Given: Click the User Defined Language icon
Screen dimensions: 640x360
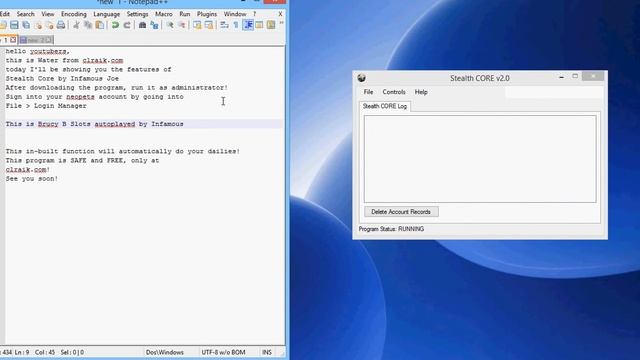Looking at the screenshot, I should click(259, 25).
